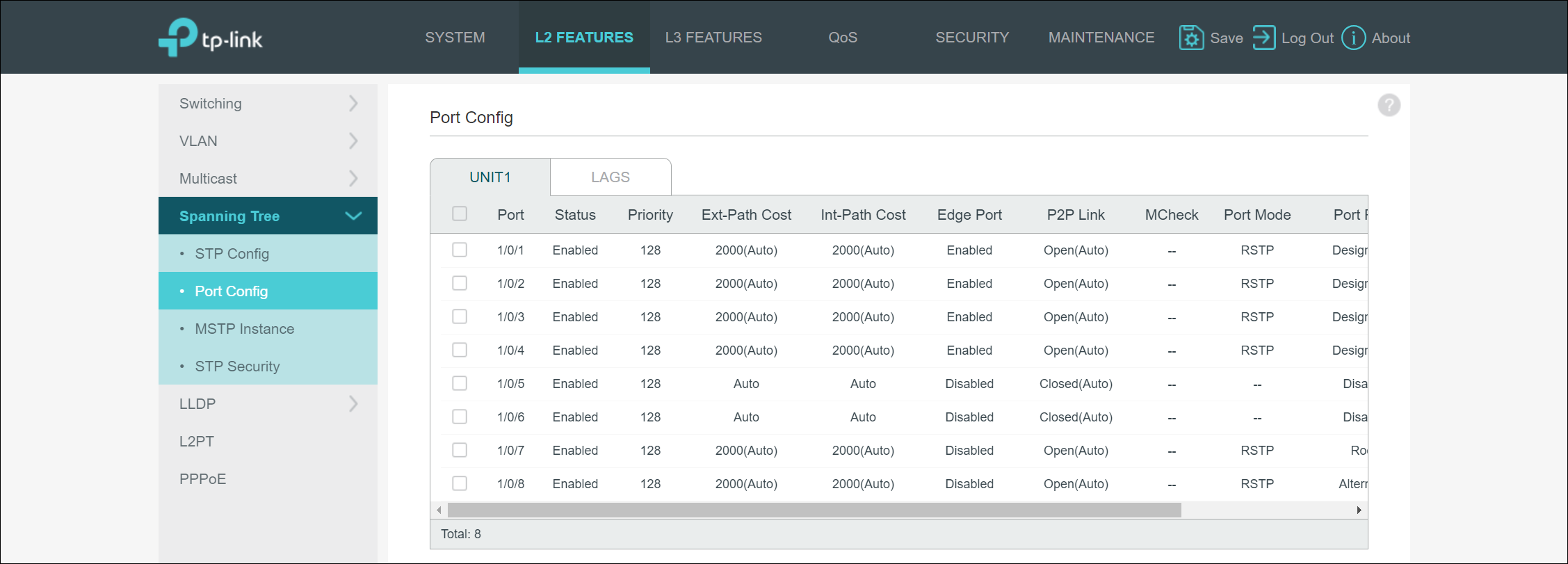Open the SECURITY top menu
Image resolution: width=1568 pixels, height=564 pixels.
pos(971,38)
